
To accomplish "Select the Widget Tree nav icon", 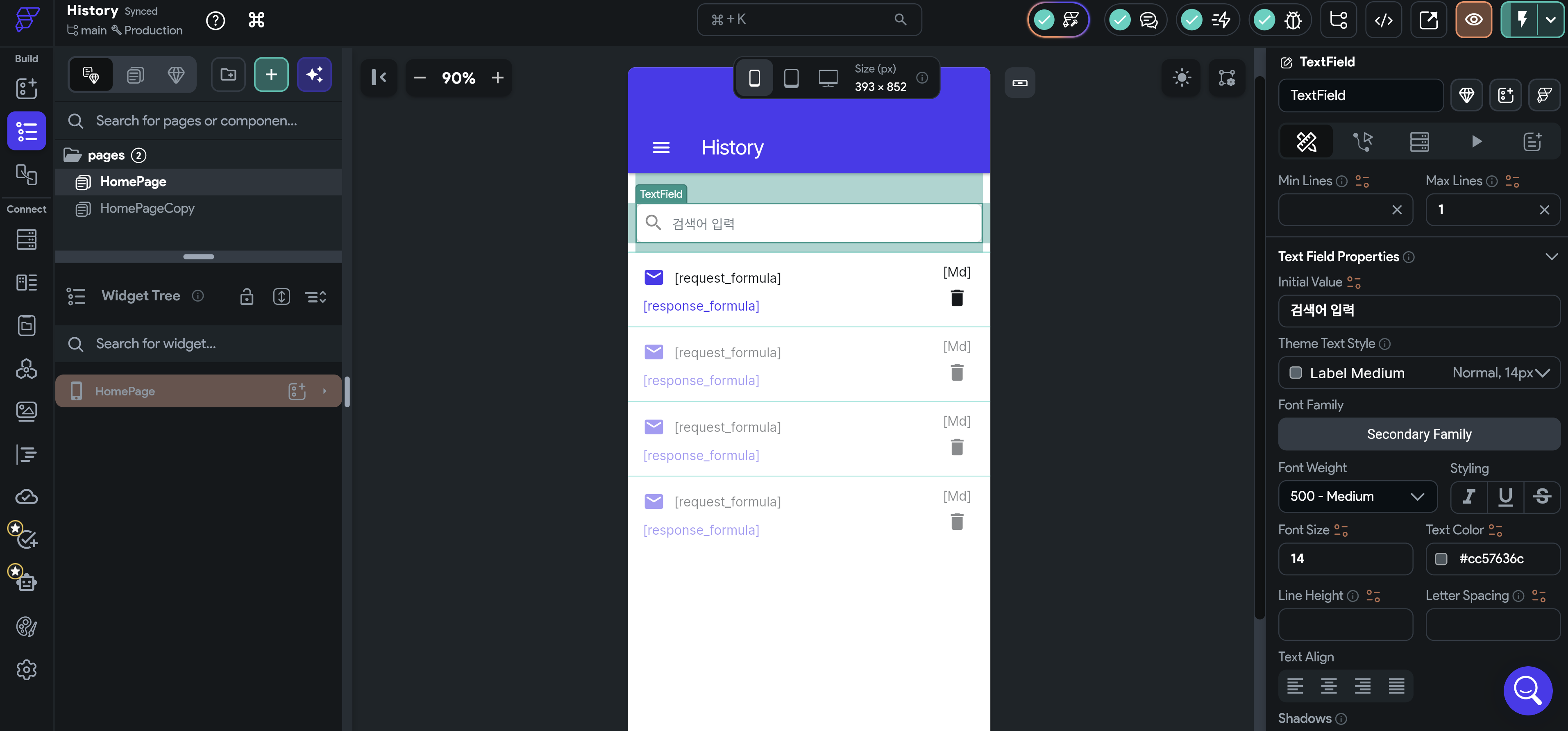I will click(x=26, y=131).
